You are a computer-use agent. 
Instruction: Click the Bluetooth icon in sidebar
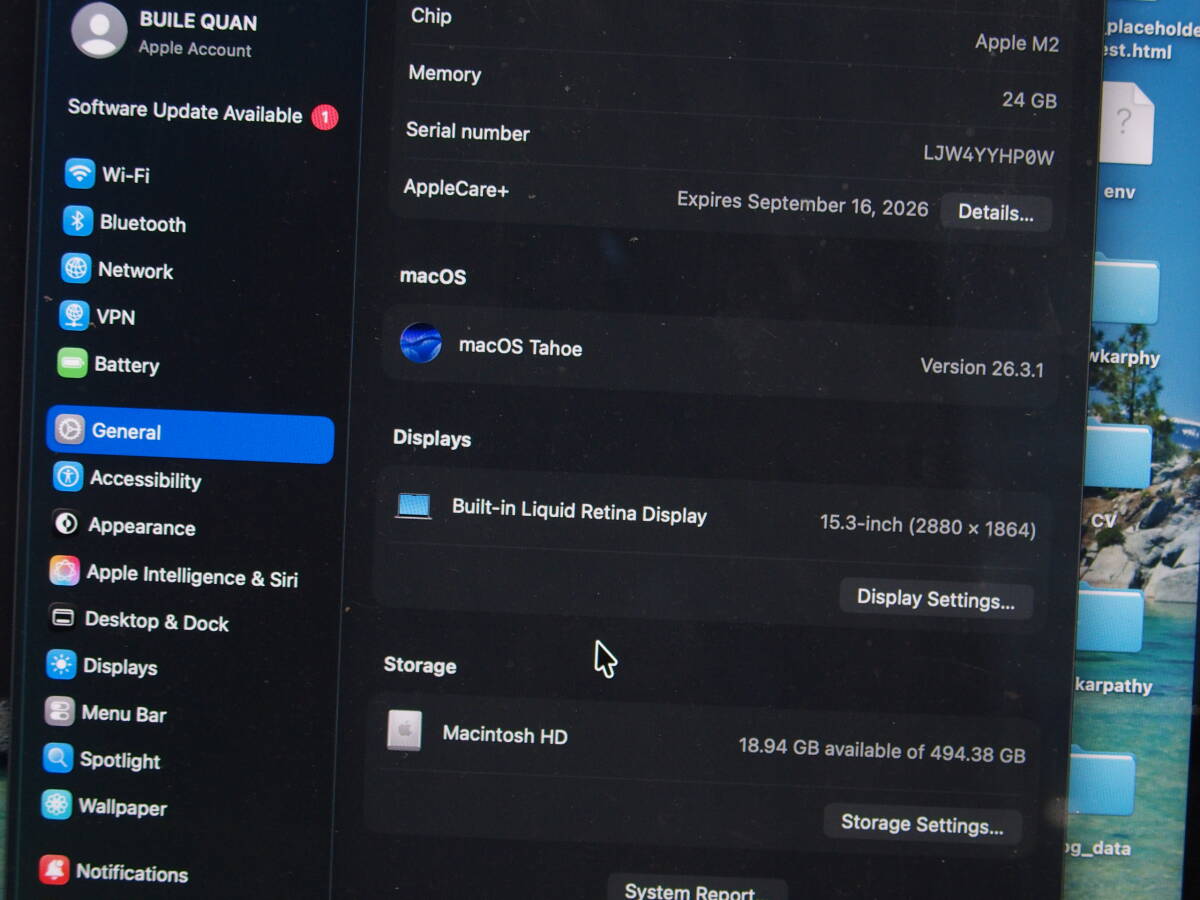[x=78, y=221]
